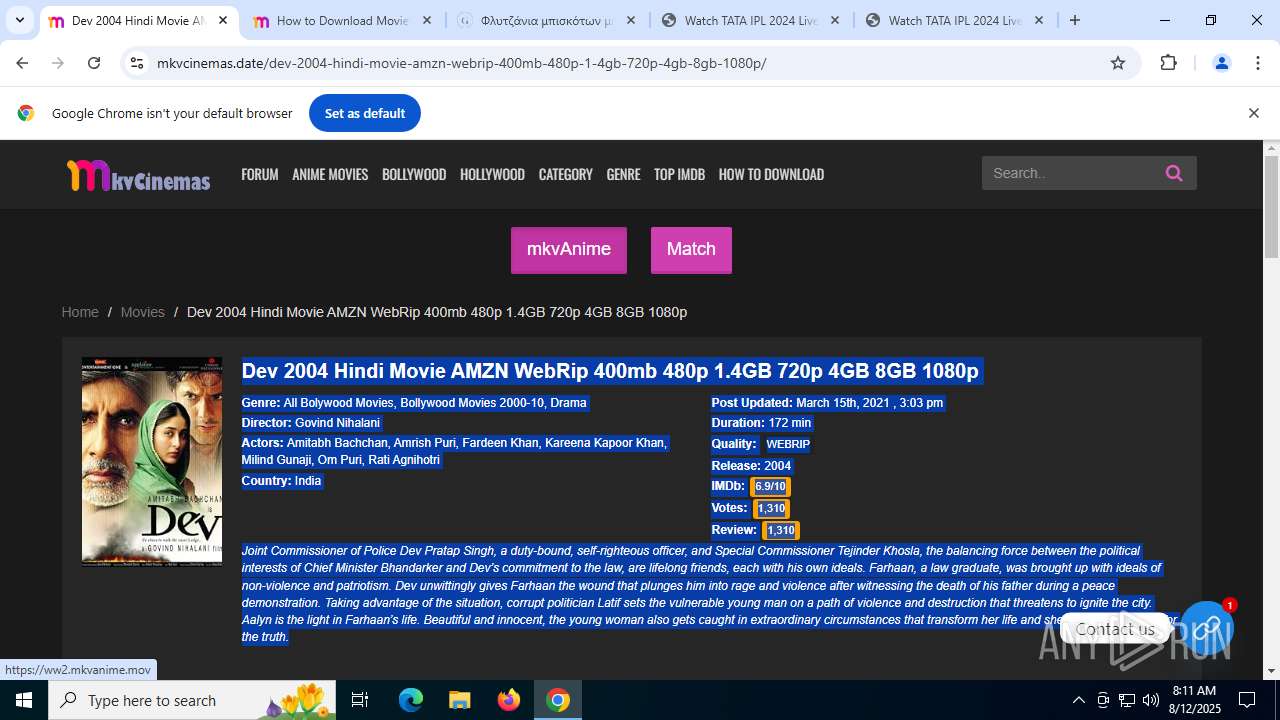This screenshot has width=1280, height=720.
Task: Click the 6.9/10 IMDb rating badge
Action: [770, 487]
